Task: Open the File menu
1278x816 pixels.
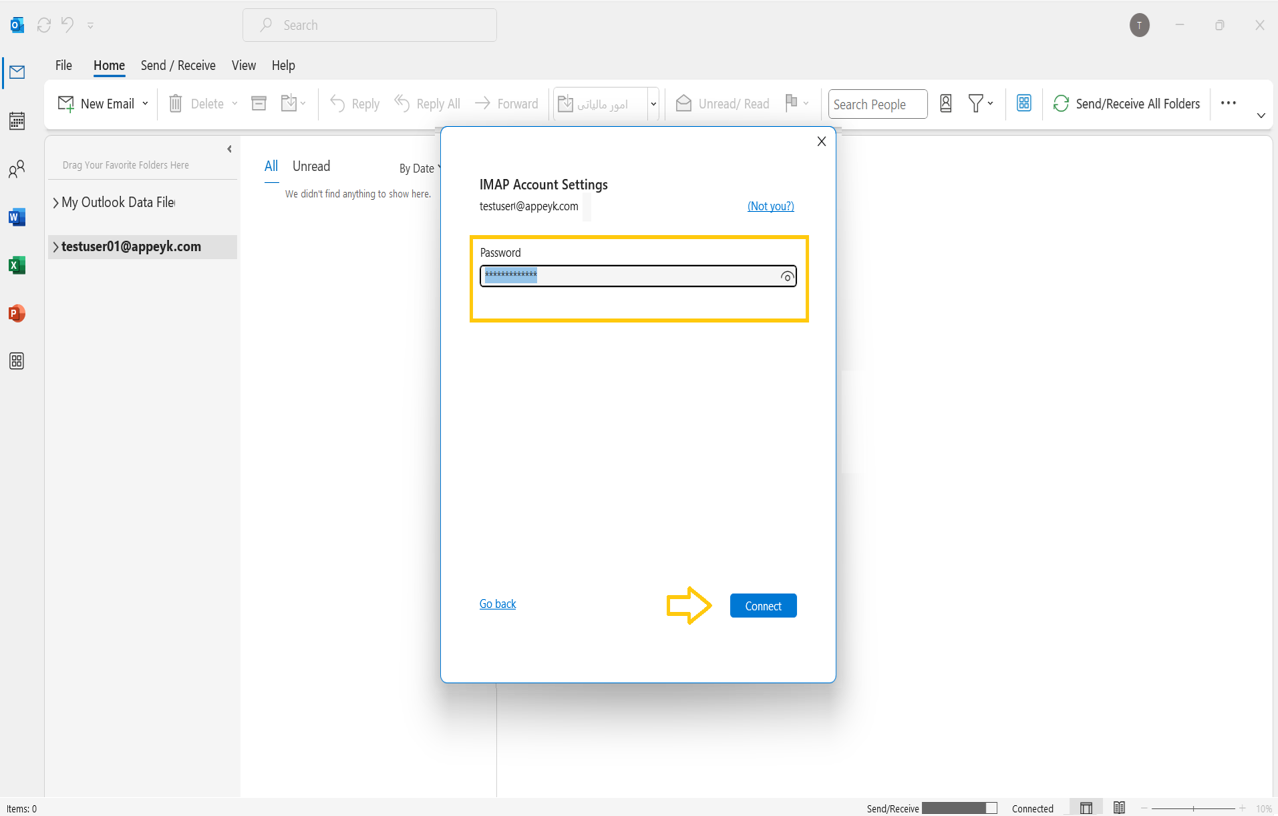Action: click(x=64, y=65)
